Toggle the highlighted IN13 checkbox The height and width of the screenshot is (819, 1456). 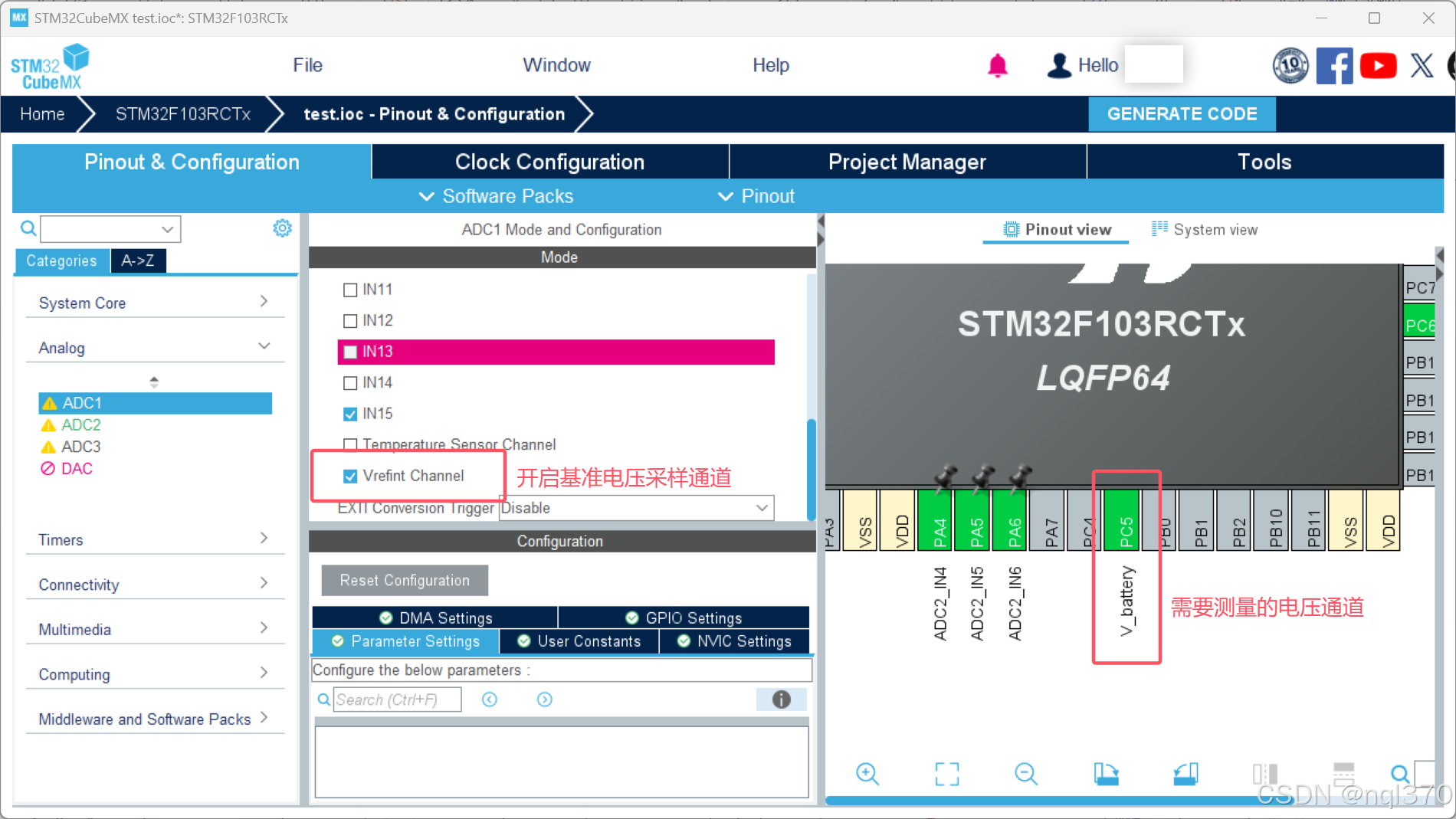[350, 352]
